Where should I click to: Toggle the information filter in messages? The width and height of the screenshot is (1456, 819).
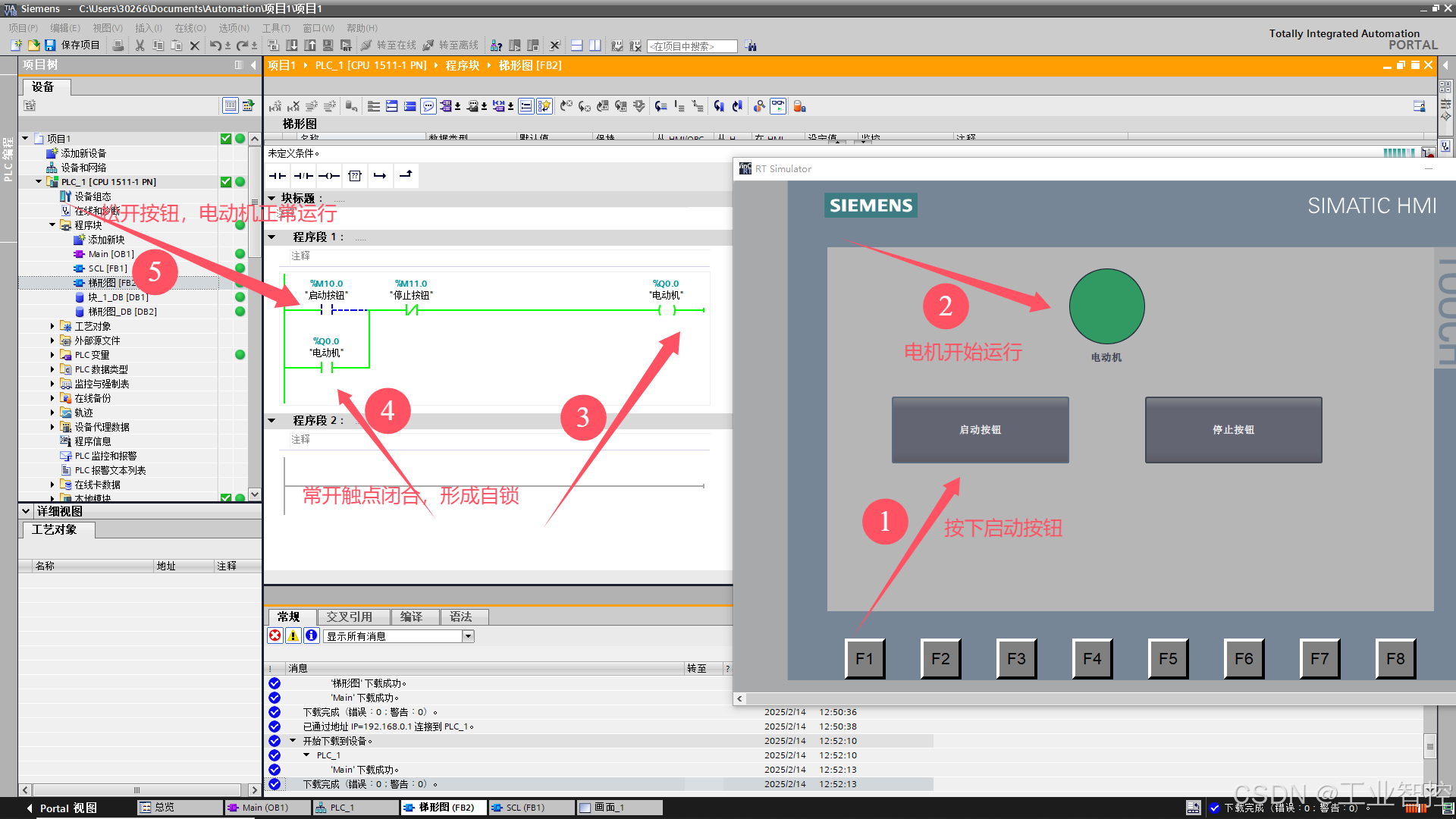311,635
